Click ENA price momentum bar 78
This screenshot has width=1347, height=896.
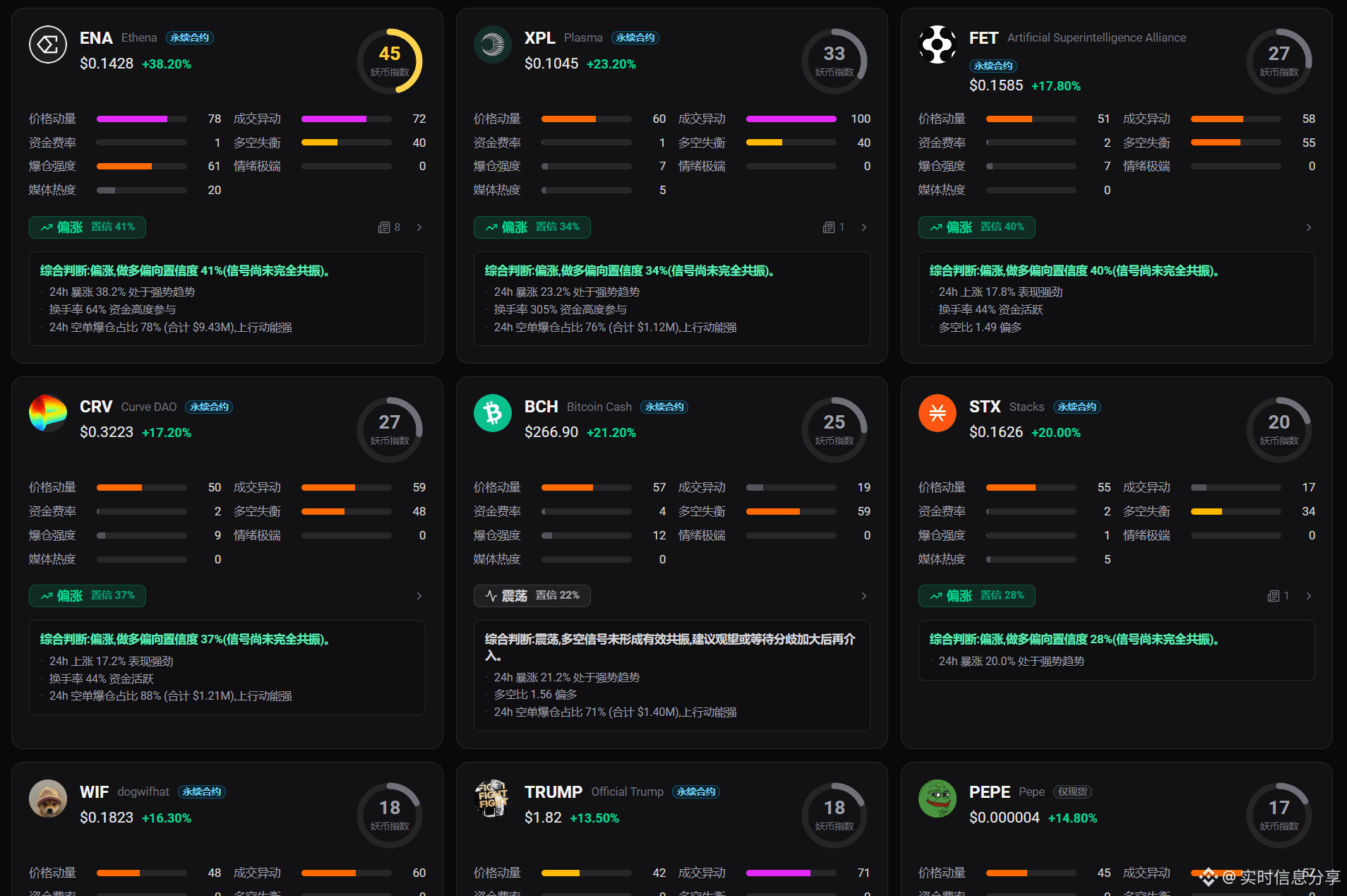pos(142,119)
